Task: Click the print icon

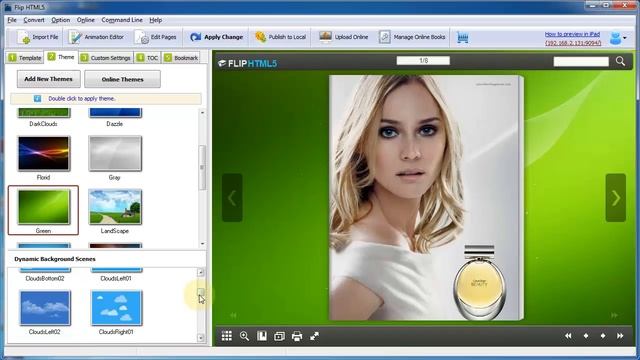Action: (x=297, y=336)
